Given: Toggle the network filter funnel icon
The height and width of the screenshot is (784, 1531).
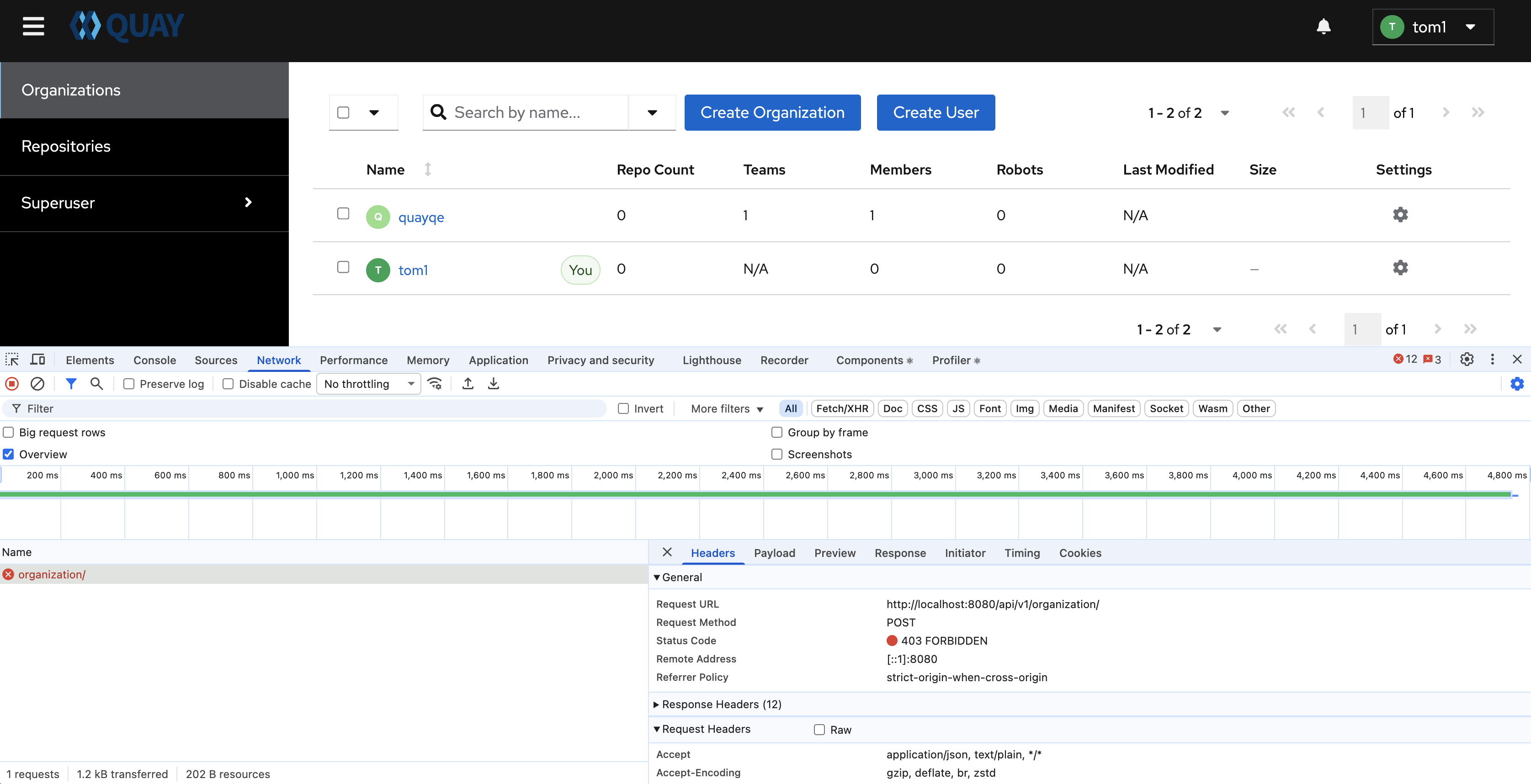Looking at the screenshot, I should pyautogui.click(x=71, y=384).
